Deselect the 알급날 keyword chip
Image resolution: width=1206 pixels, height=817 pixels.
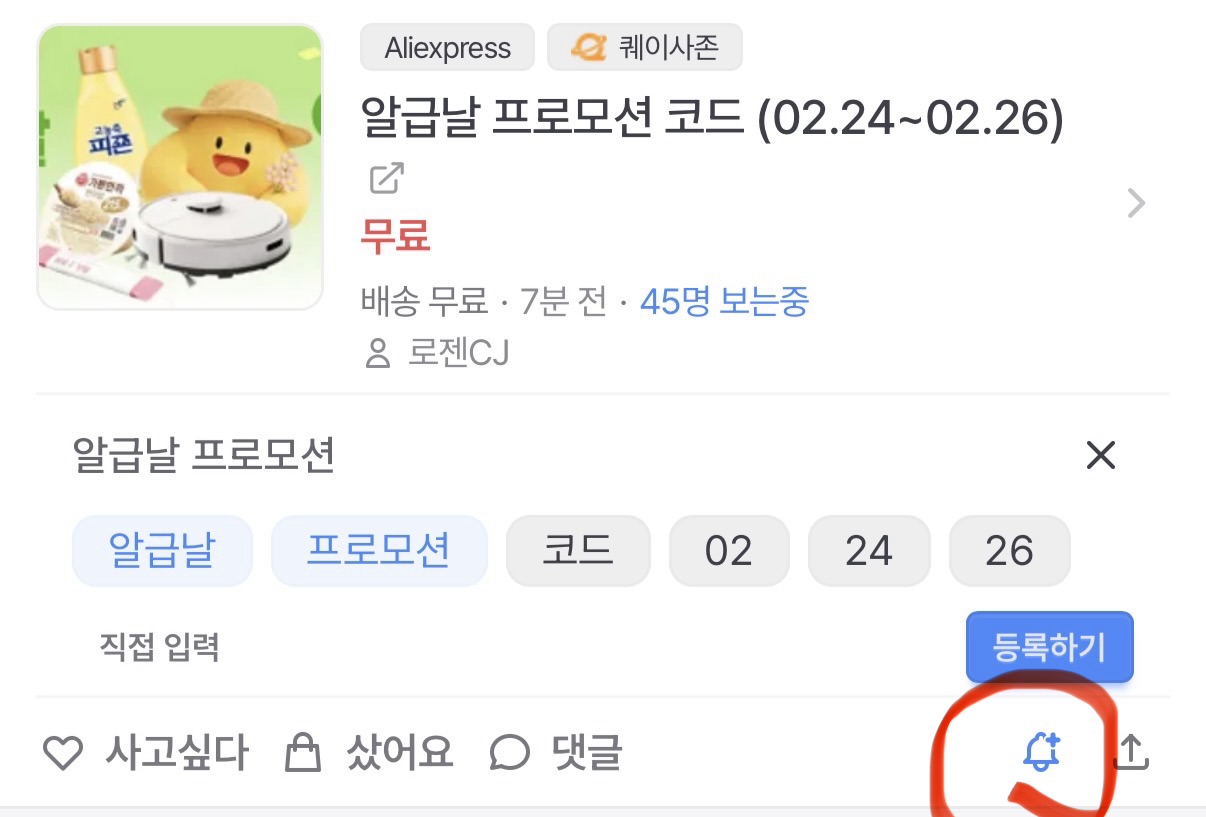[161, 550]
